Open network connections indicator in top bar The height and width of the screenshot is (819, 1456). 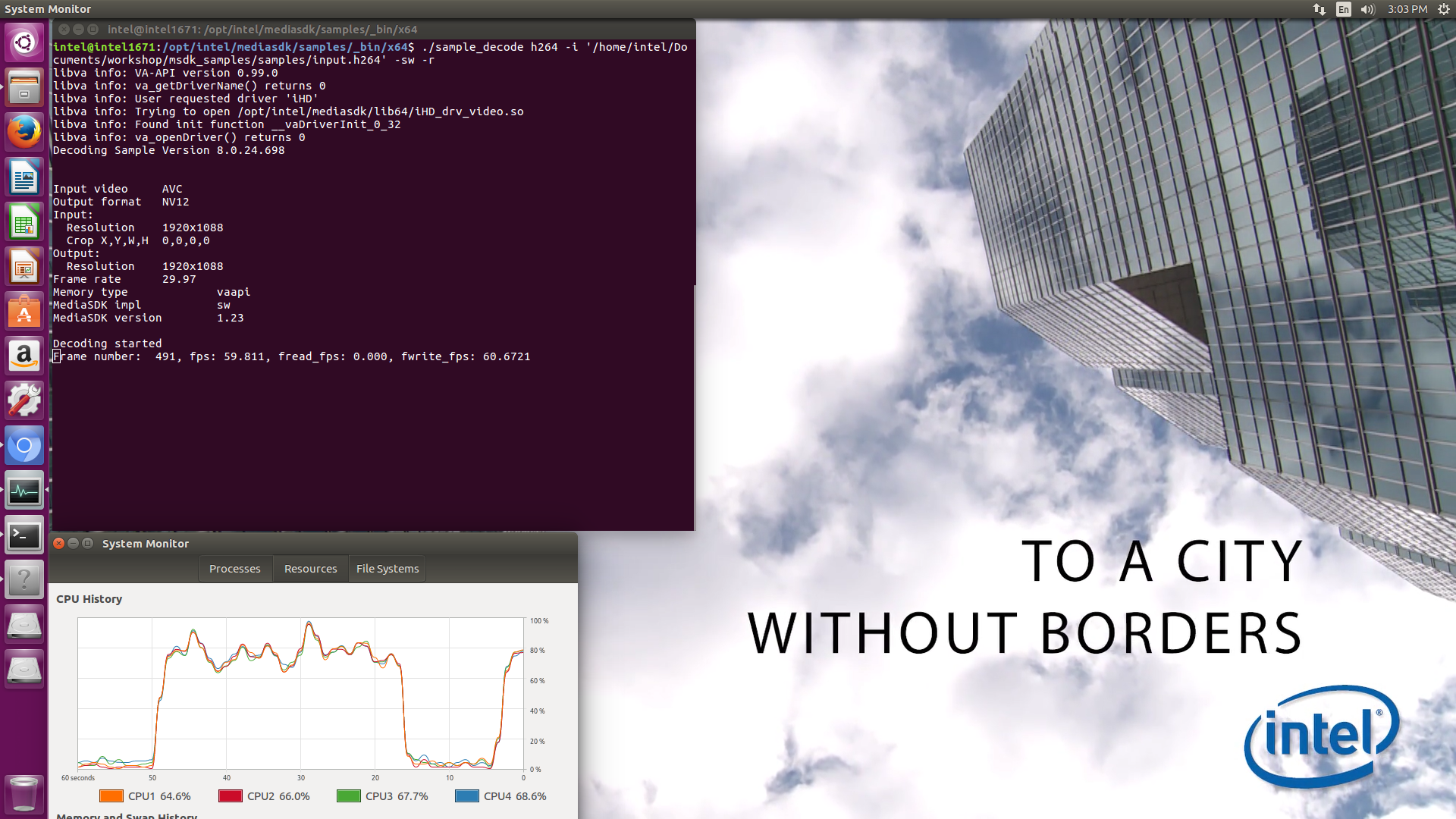(x=1319, y=9)
